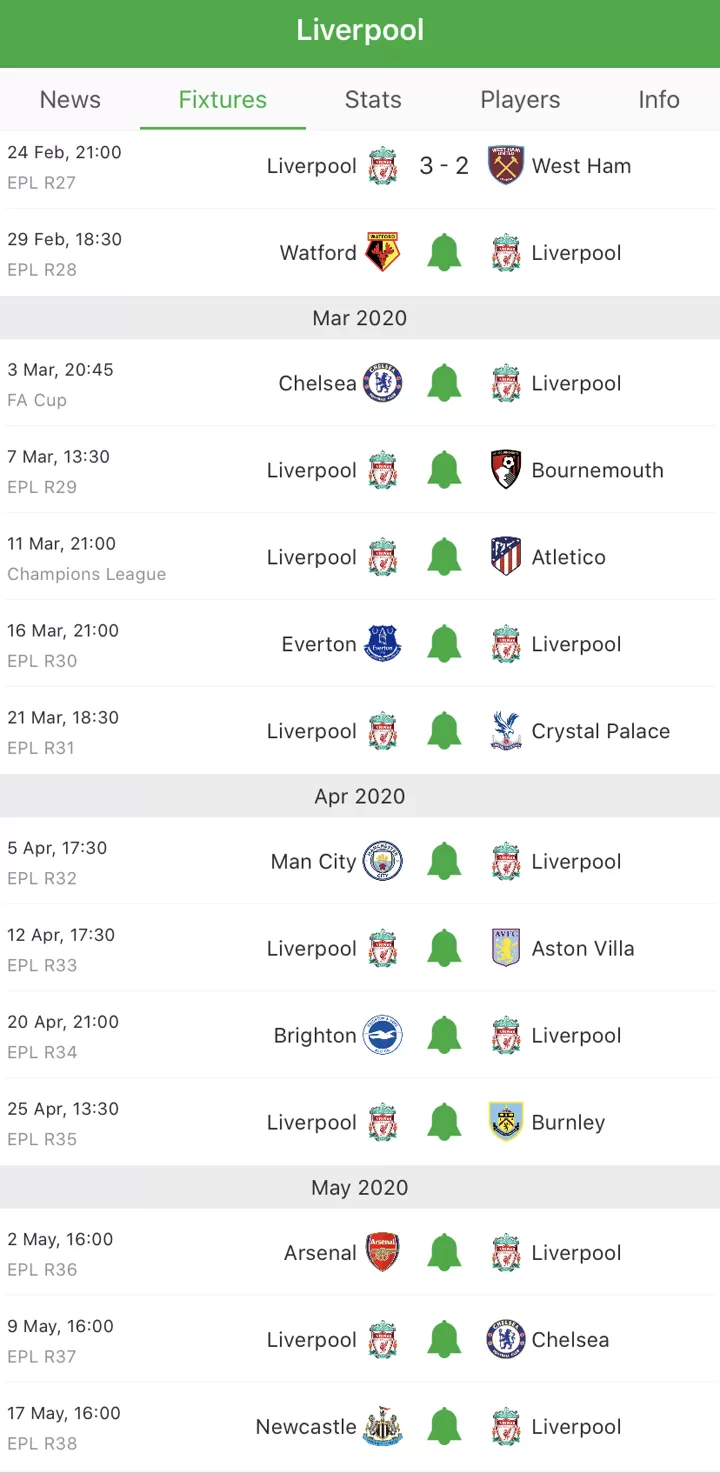Tap the Chelsea crest in FA Cup fixture
Screen dimensions: 720x1473
click(x=383, y=383)
